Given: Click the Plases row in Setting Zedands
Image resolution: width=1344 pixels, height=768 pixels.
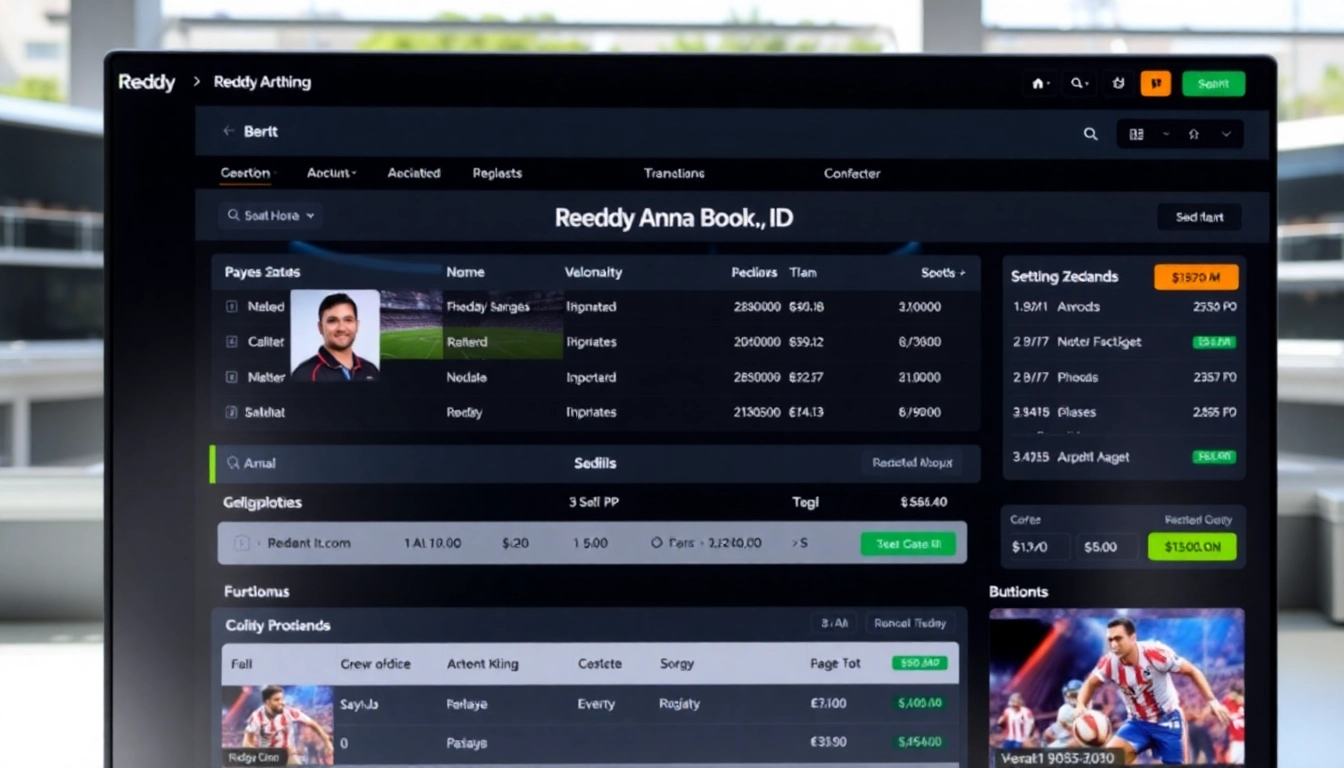Looking at the screenshot, I should 1124,412.
